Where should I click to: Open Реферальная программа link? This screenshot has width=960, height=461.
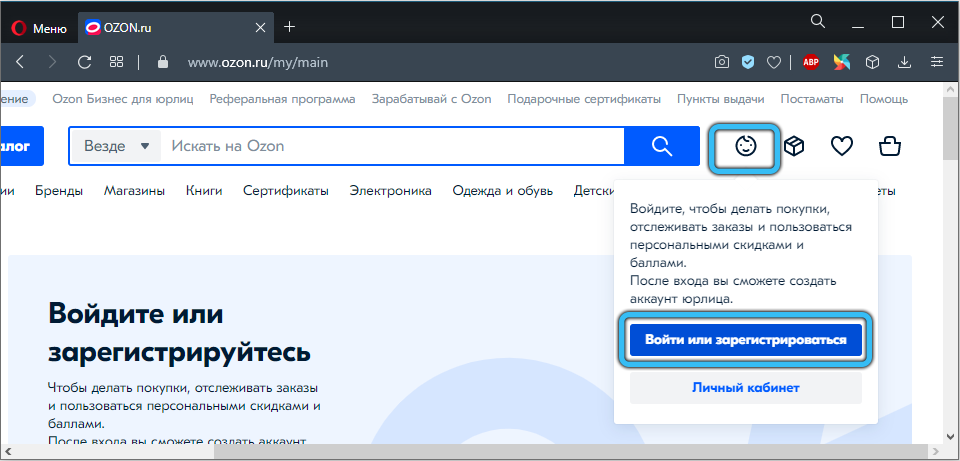(x=282, y=99)
